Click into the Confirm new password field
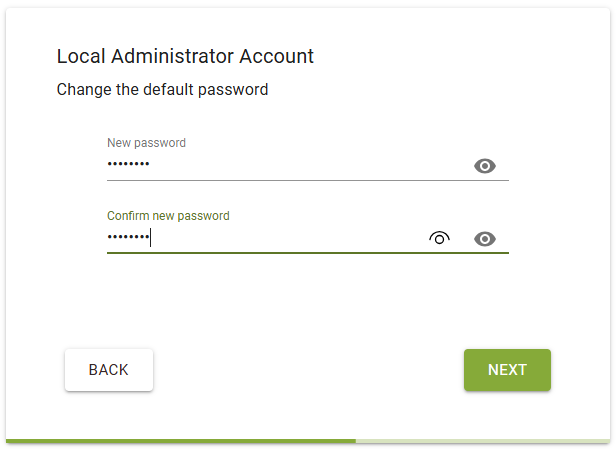Image resolution: width=616 pixels, height=449 pixels. point(280,238)
